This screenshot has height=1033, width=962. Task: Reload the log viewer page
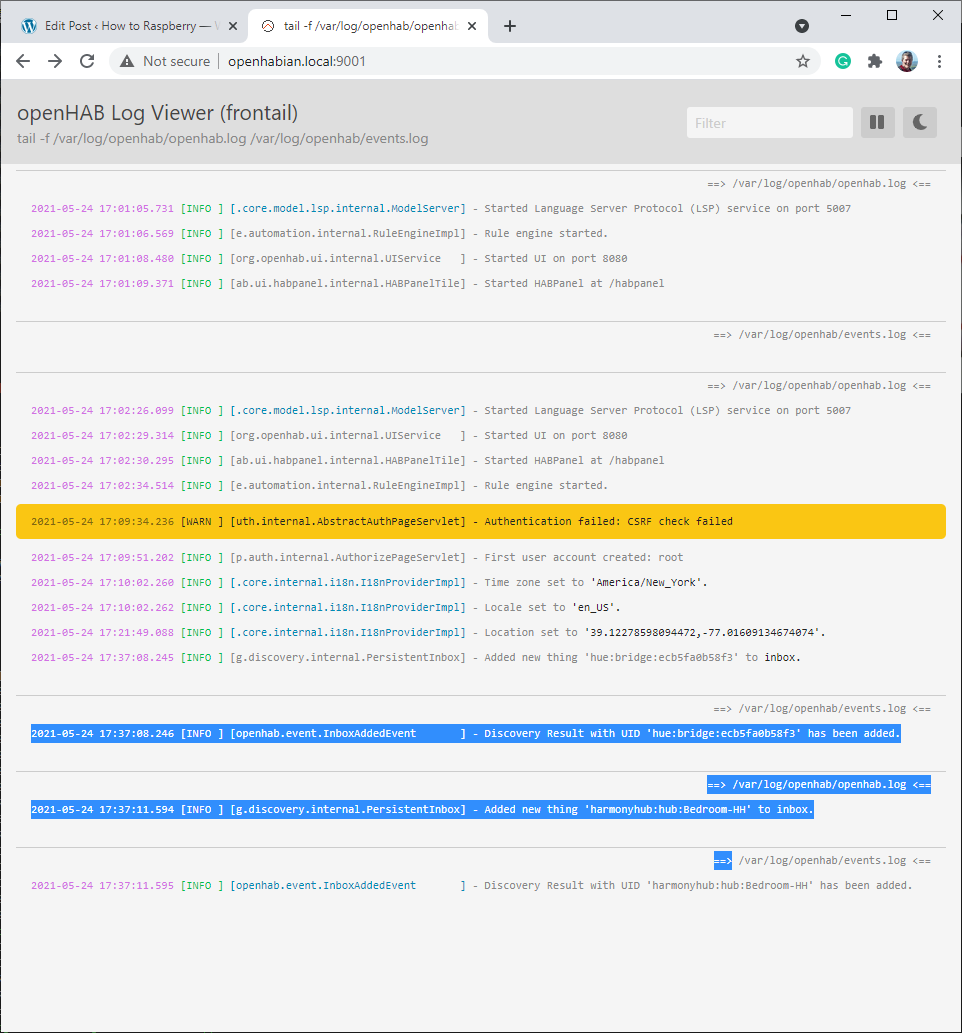(87, 61)
